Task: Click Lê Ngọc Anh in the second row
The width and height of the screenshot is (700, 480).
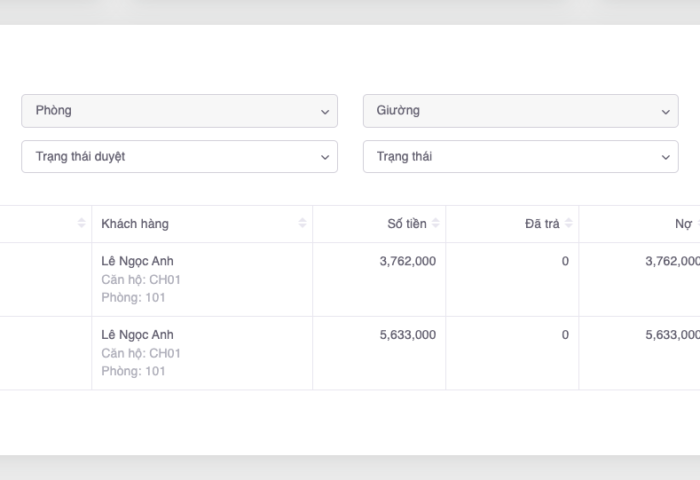Action: point(137,335)
